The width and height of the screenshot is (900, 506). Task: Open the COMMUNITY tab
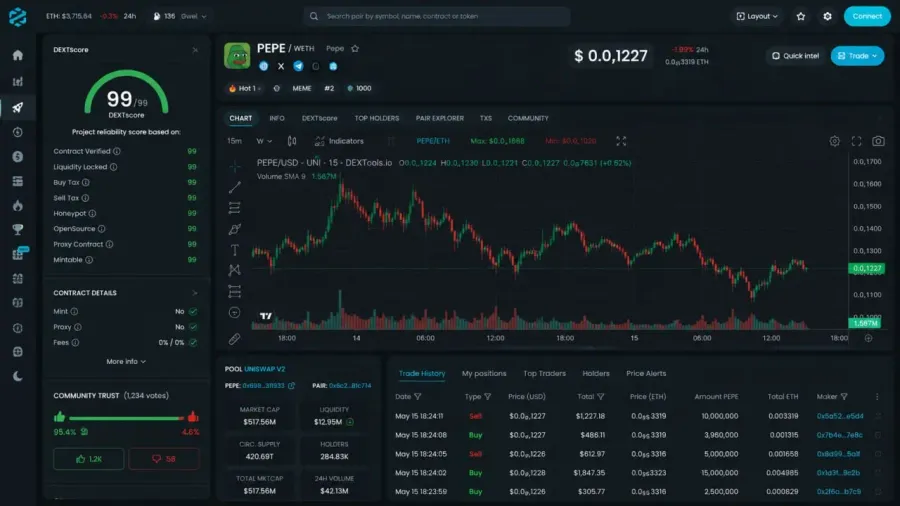527,118
